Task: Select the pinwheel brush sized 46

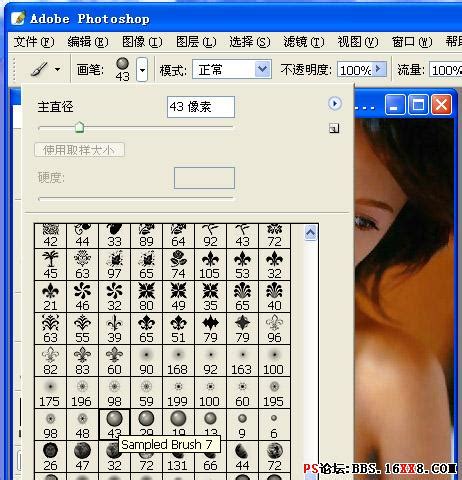Action: tap(82, 297)
